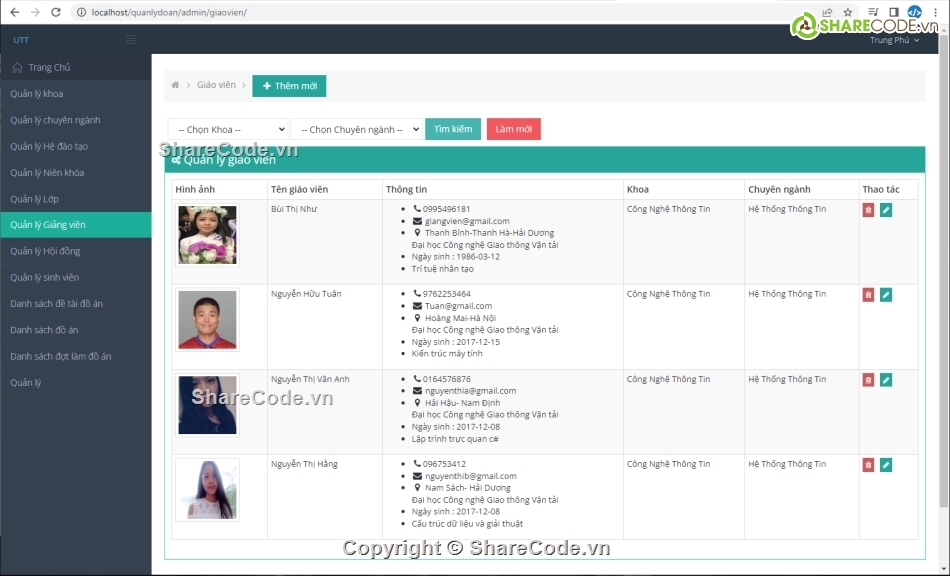
Task: Click phone number 9762253464
Action: click(447, 294)
